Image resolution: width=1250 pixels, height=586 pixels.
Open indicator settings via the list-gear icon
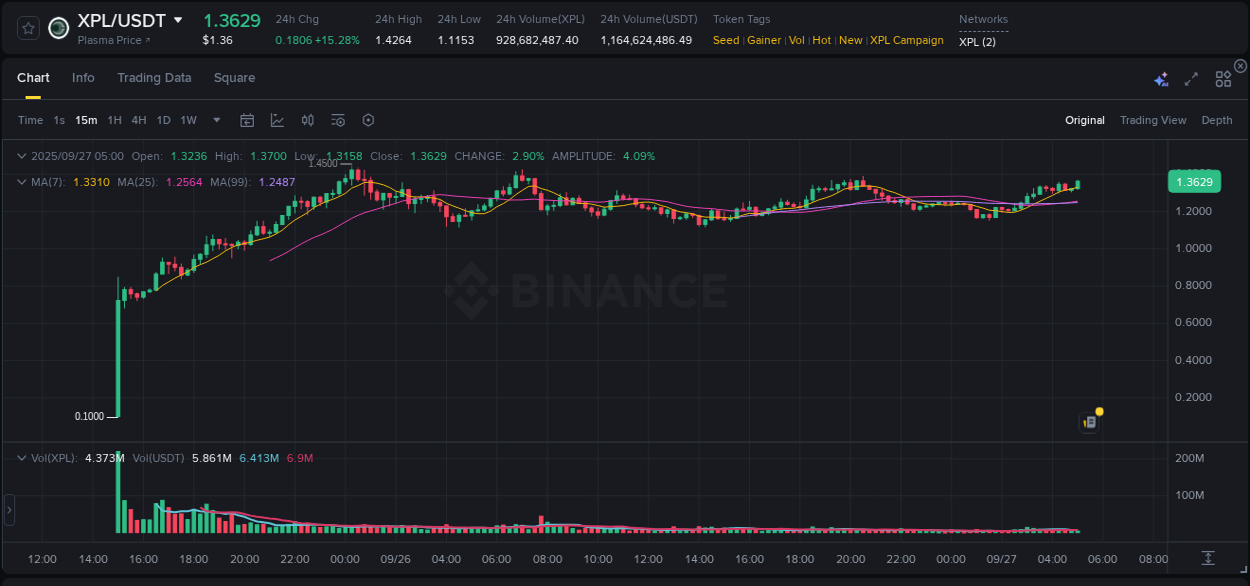338,119
